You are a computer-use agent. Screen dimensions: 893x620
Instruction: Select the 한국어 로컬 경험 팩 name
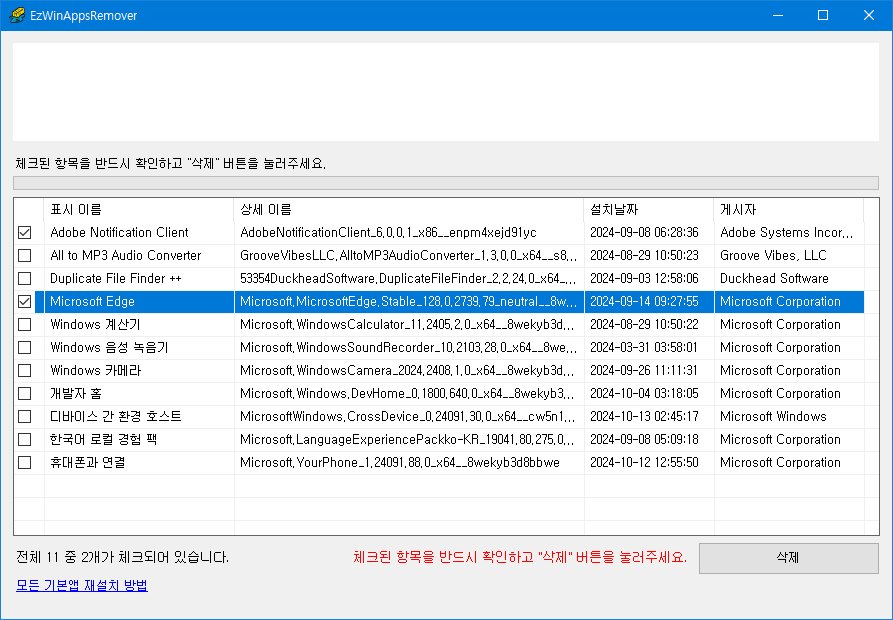coord(103,440)
